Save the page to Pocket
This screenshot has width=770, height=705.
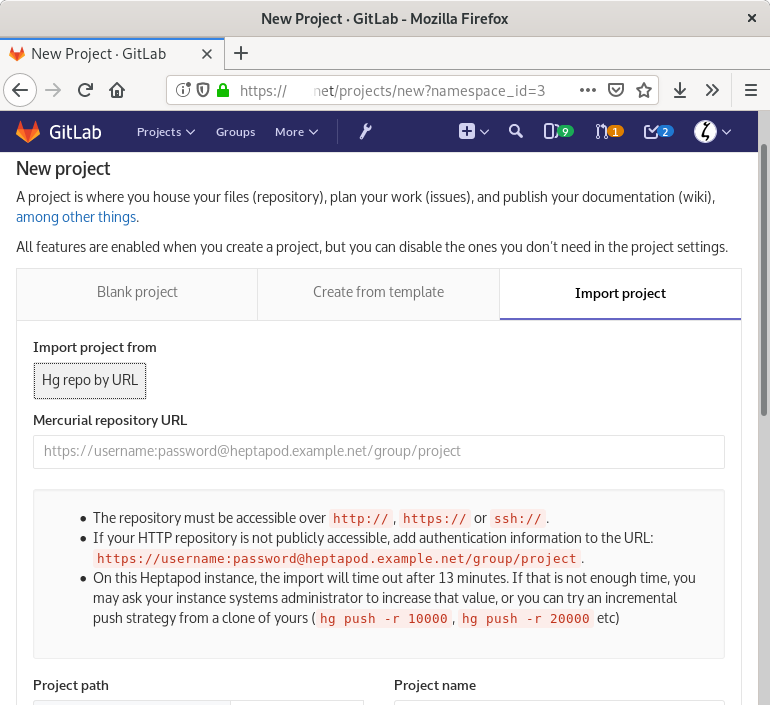pyautogui.click(x=616, y=90)
